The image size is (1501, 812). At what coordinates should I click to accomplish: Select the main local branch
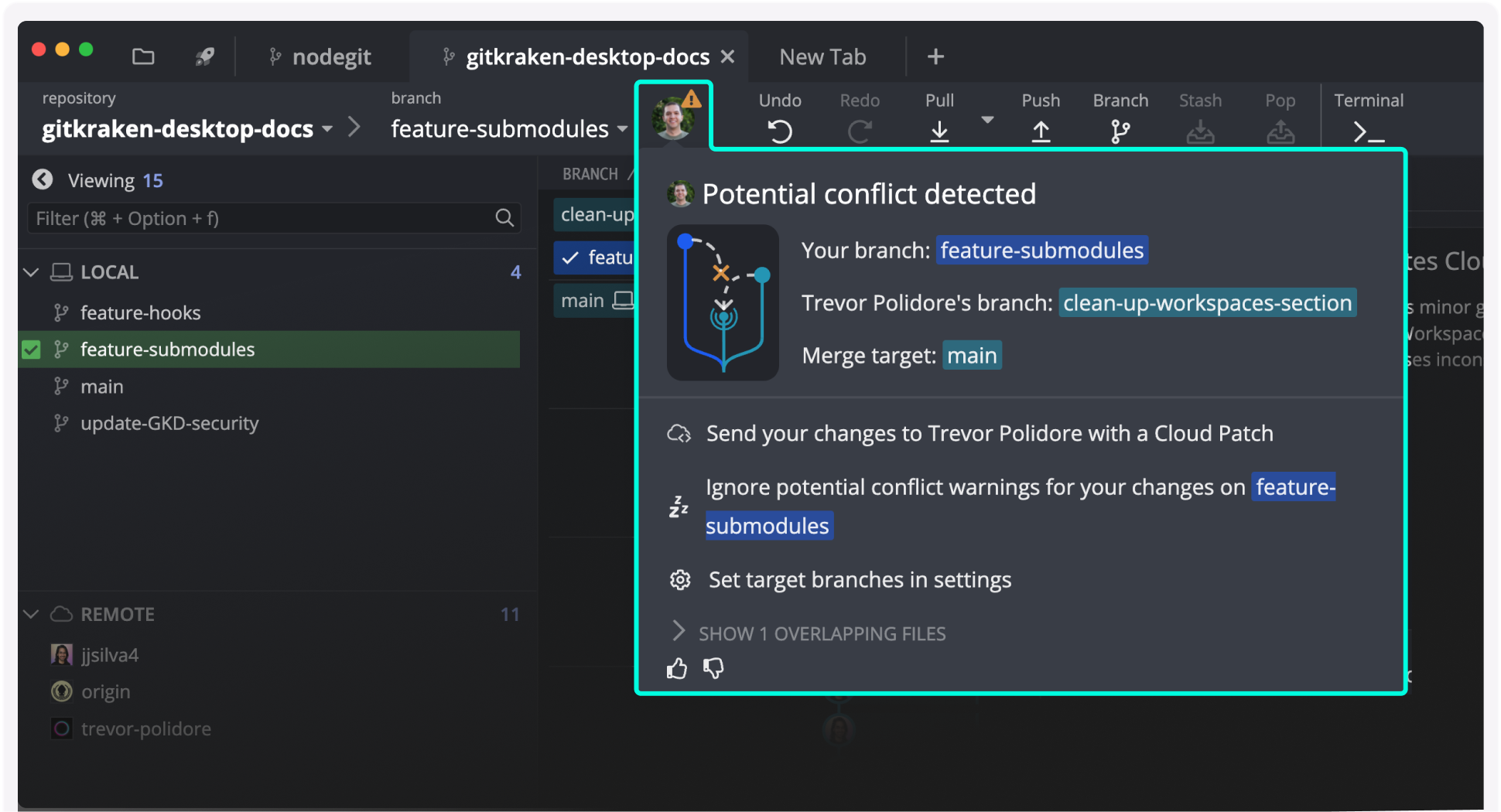tap(101, 387)
